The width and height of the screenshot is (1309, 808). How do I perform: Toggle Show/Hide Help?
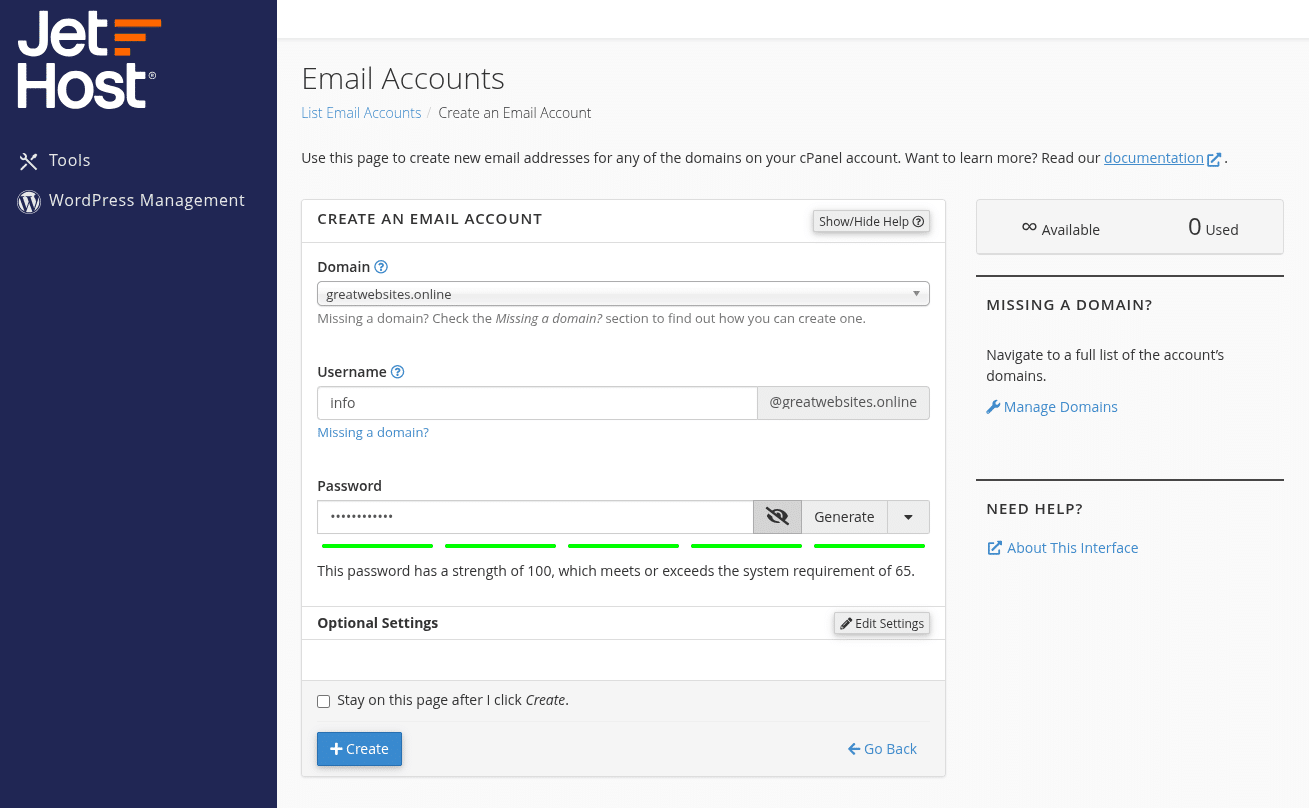pyautogui.click(x=871, y=221)
